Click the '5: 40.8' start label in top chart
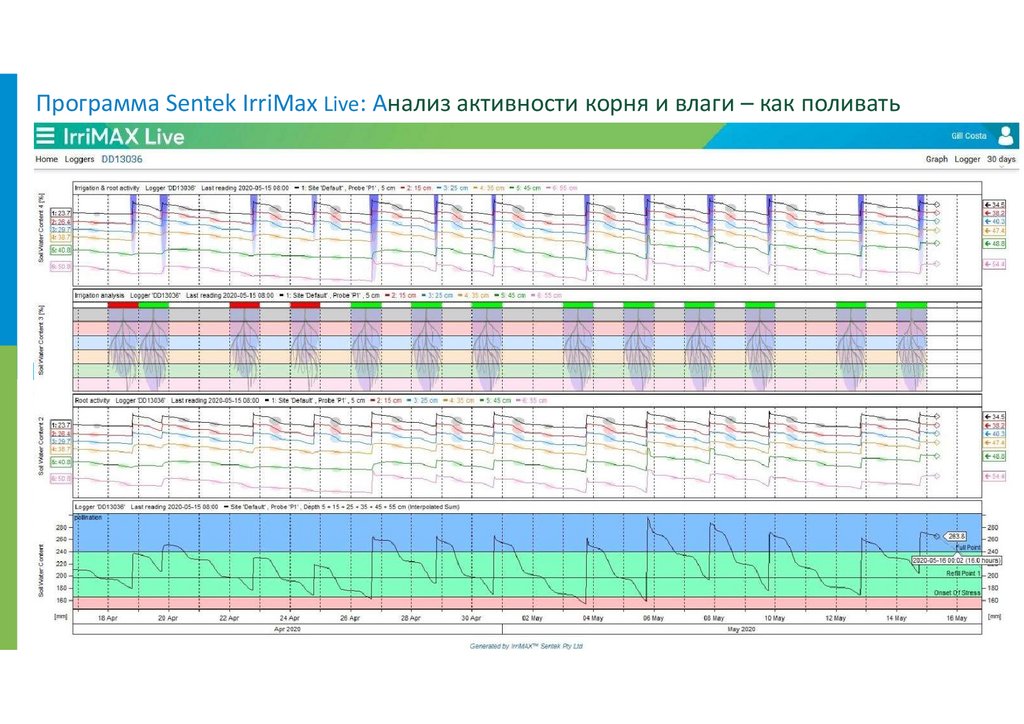The image size is (1024, 724). tap(61, 250)
